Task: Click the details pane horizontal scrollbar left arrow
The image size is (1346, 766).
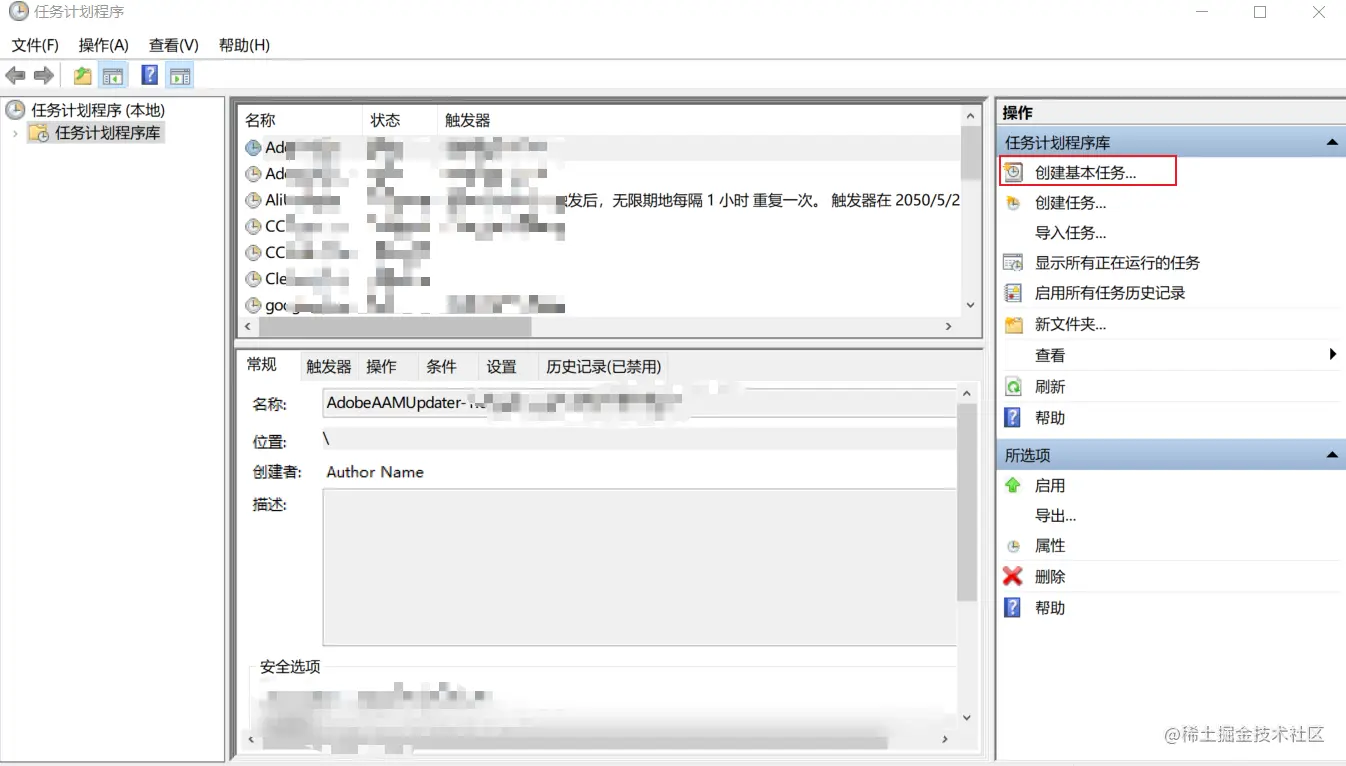Action: pos(249,740)
